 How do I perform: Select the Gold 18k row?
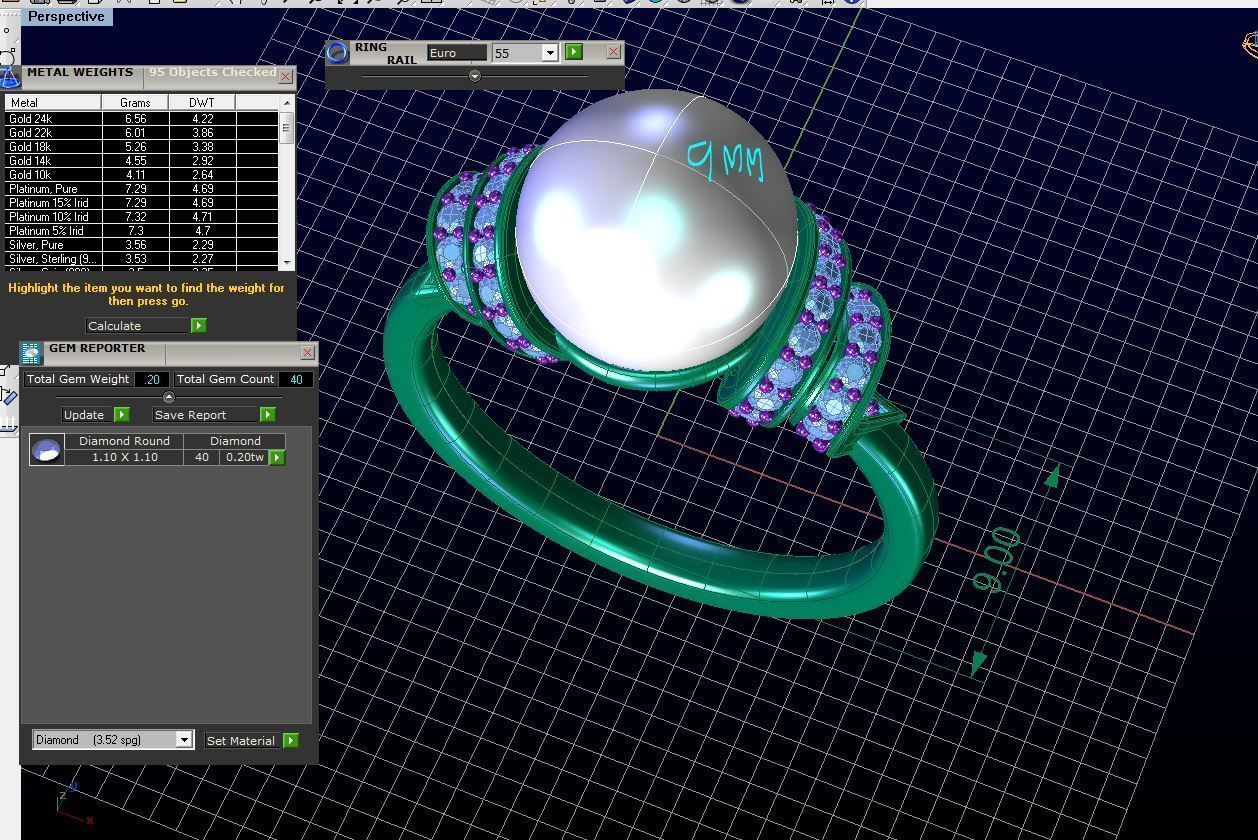(x=141, y=146)
